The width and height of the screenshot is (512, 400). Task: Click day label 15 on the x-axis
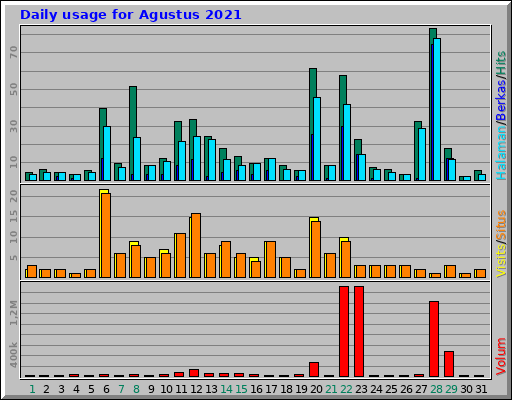click(x=241, y=389)
